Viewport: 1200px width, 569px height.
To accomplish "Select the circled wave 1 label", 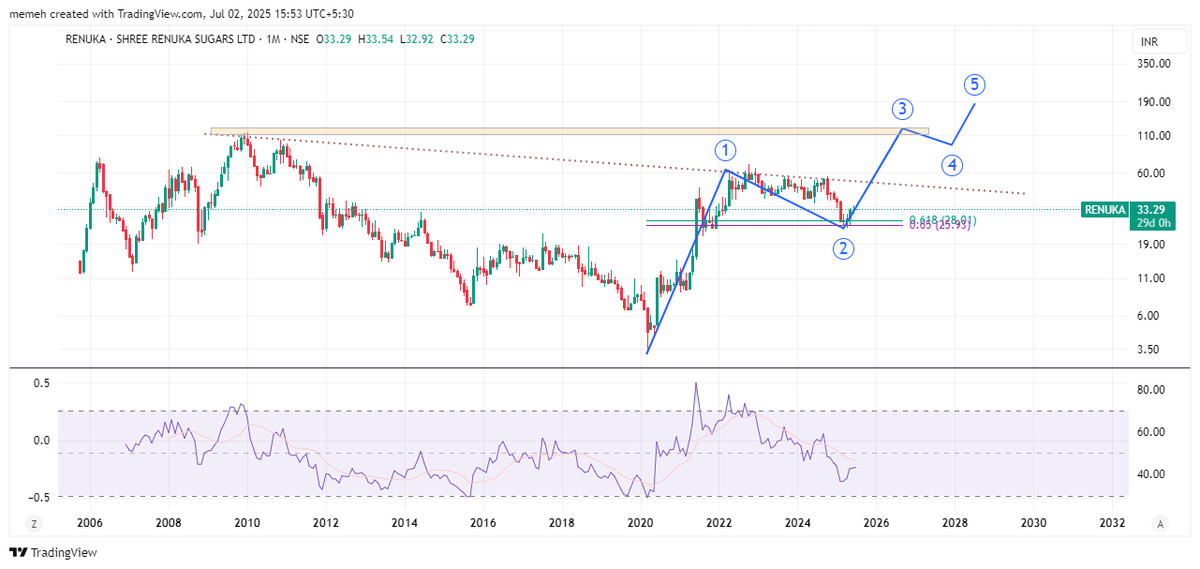I will click(726, 151).
